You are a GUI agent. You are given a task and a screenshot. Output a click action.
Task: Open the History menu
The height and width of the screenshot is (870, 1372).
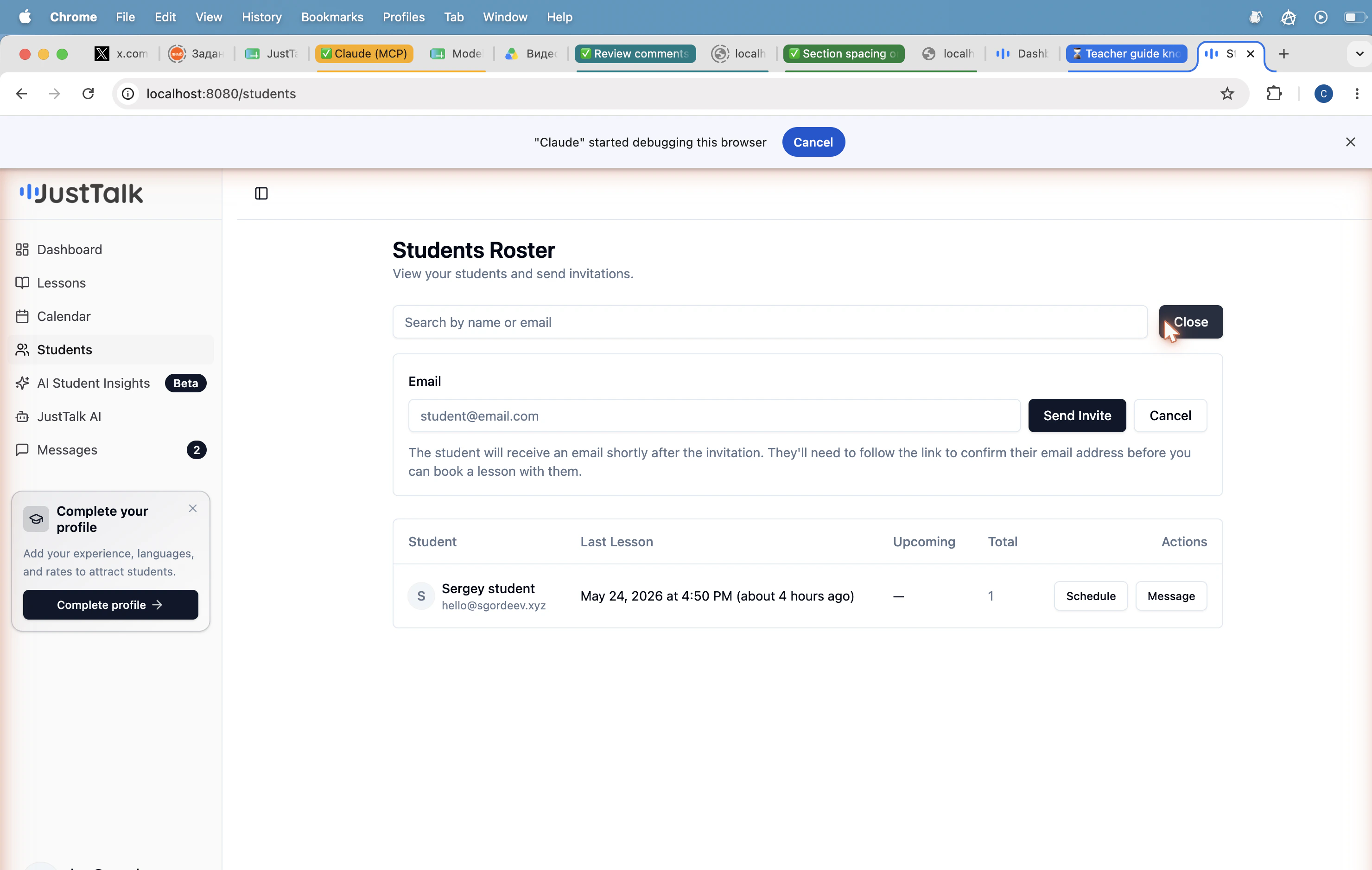[261, 17]
